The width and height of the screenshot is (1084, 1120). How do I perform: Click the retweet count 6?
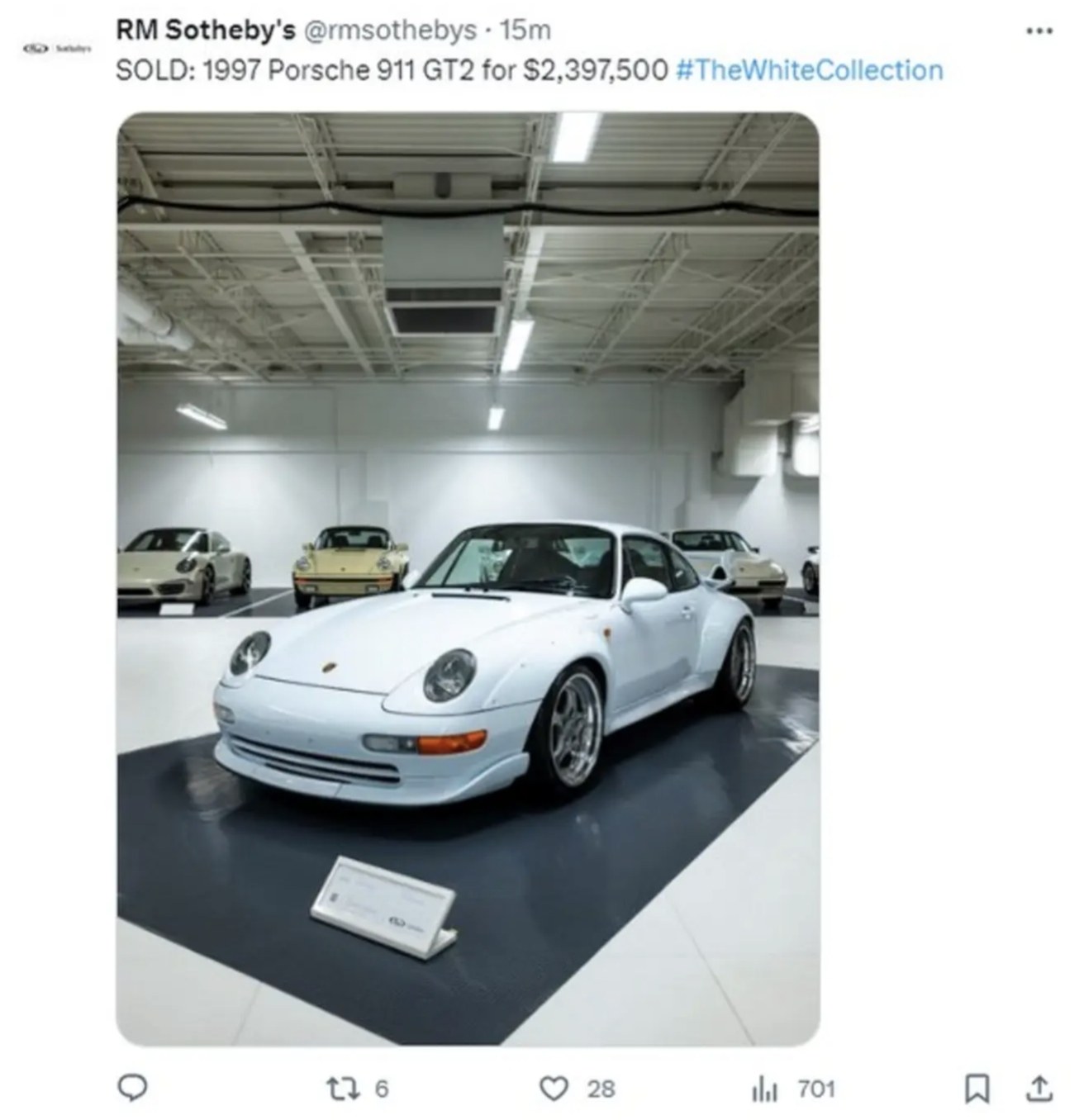point(381,1089)
